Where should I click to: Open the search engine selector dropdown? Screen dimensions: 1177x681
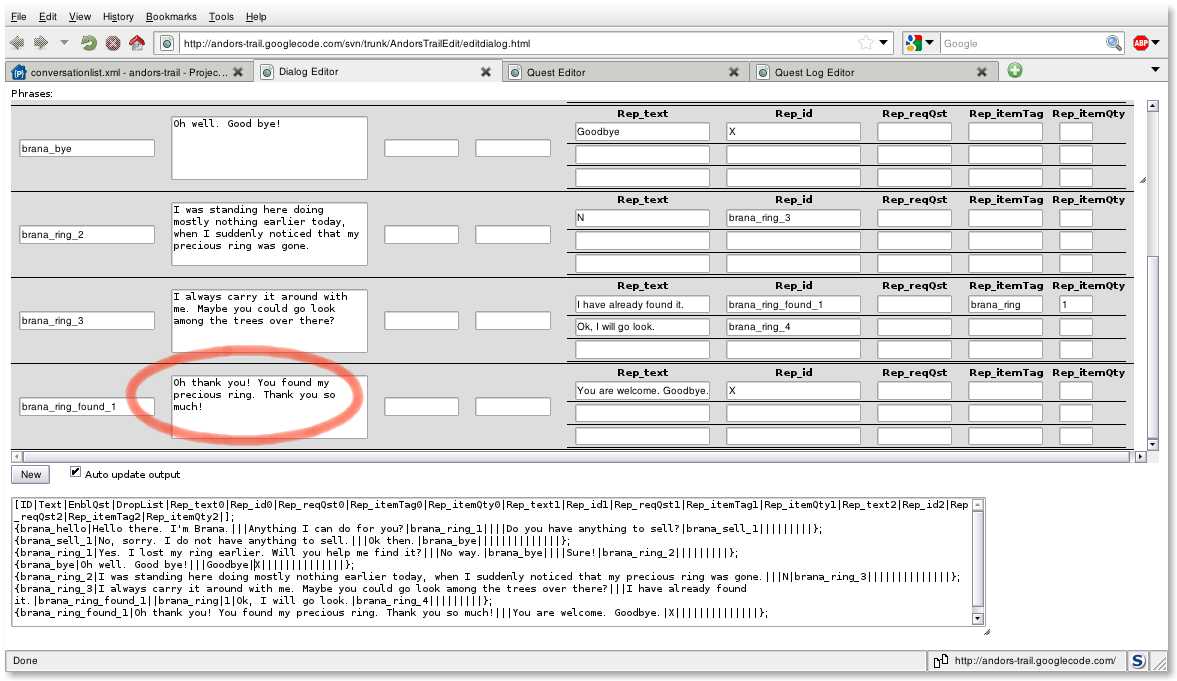pos(919,43)
